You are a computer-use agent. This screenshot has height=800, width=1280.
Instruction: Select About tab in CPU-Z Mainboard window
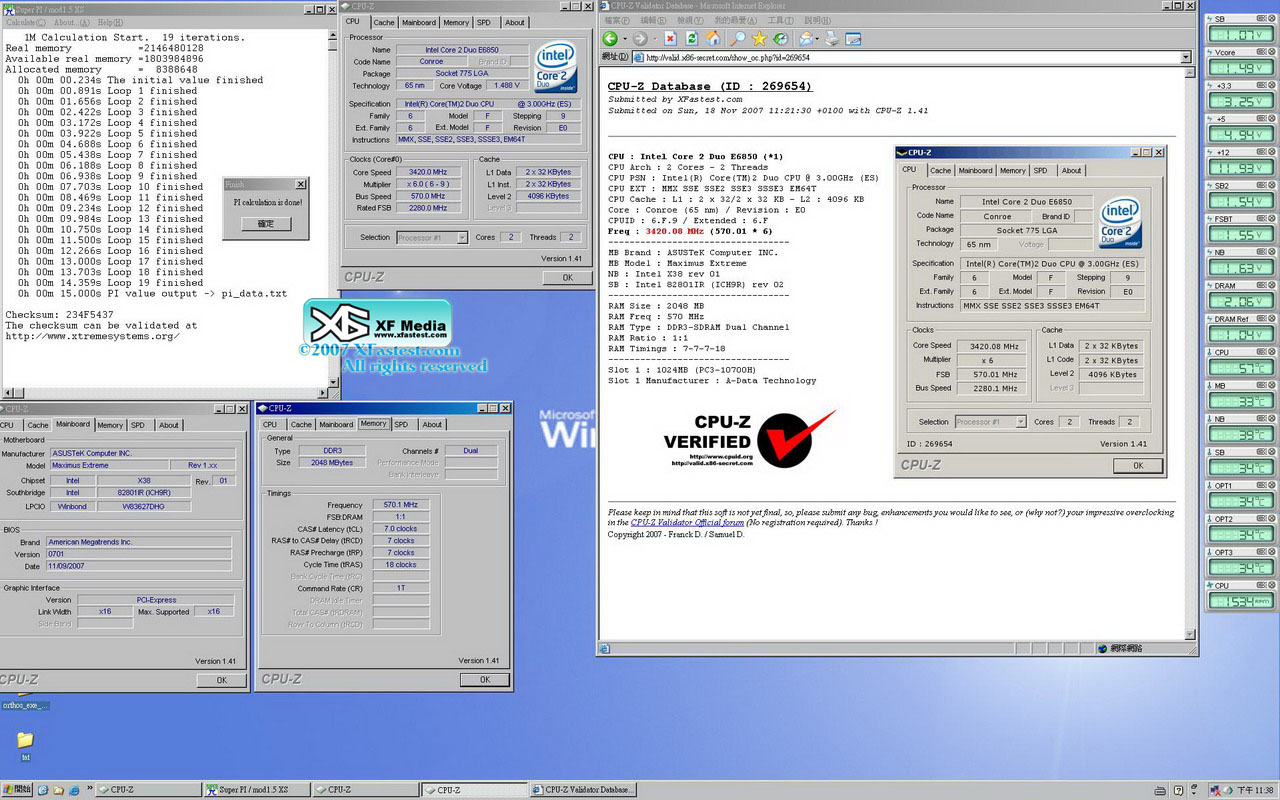tap(169, 425)
